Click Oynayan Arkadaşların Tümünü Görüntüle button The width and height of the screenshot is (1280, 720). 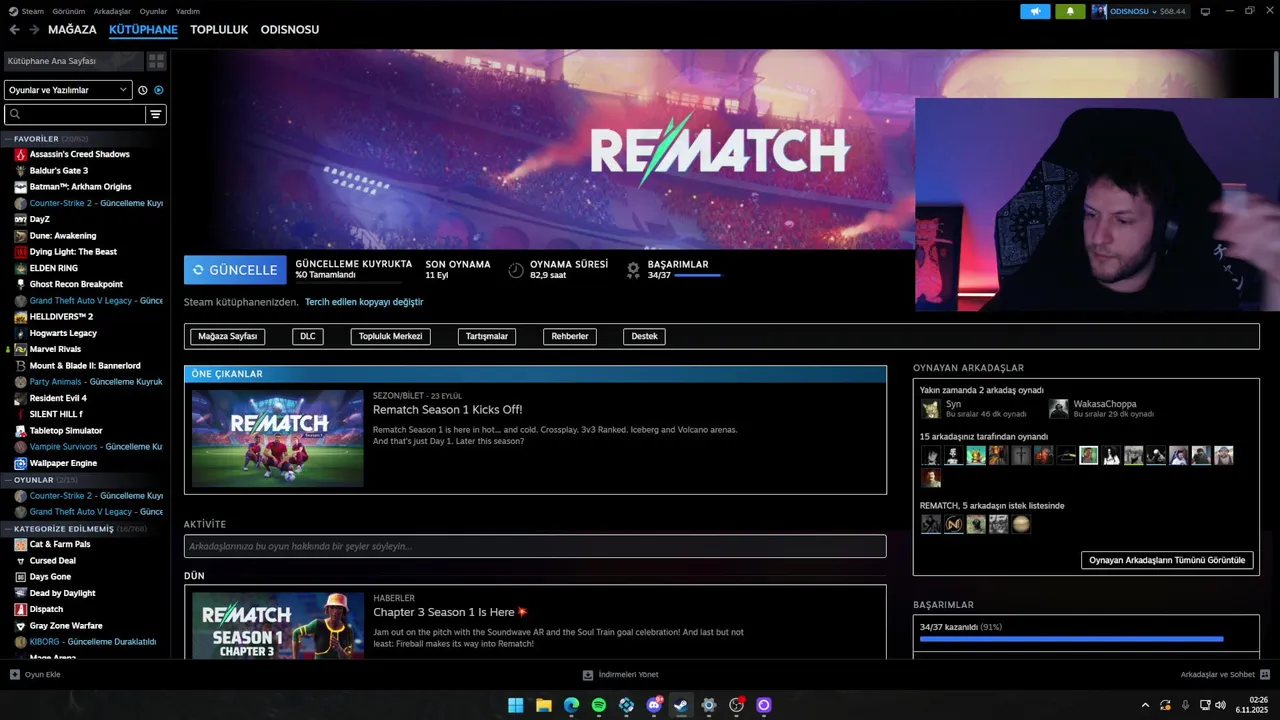(x=1167, y=560)
